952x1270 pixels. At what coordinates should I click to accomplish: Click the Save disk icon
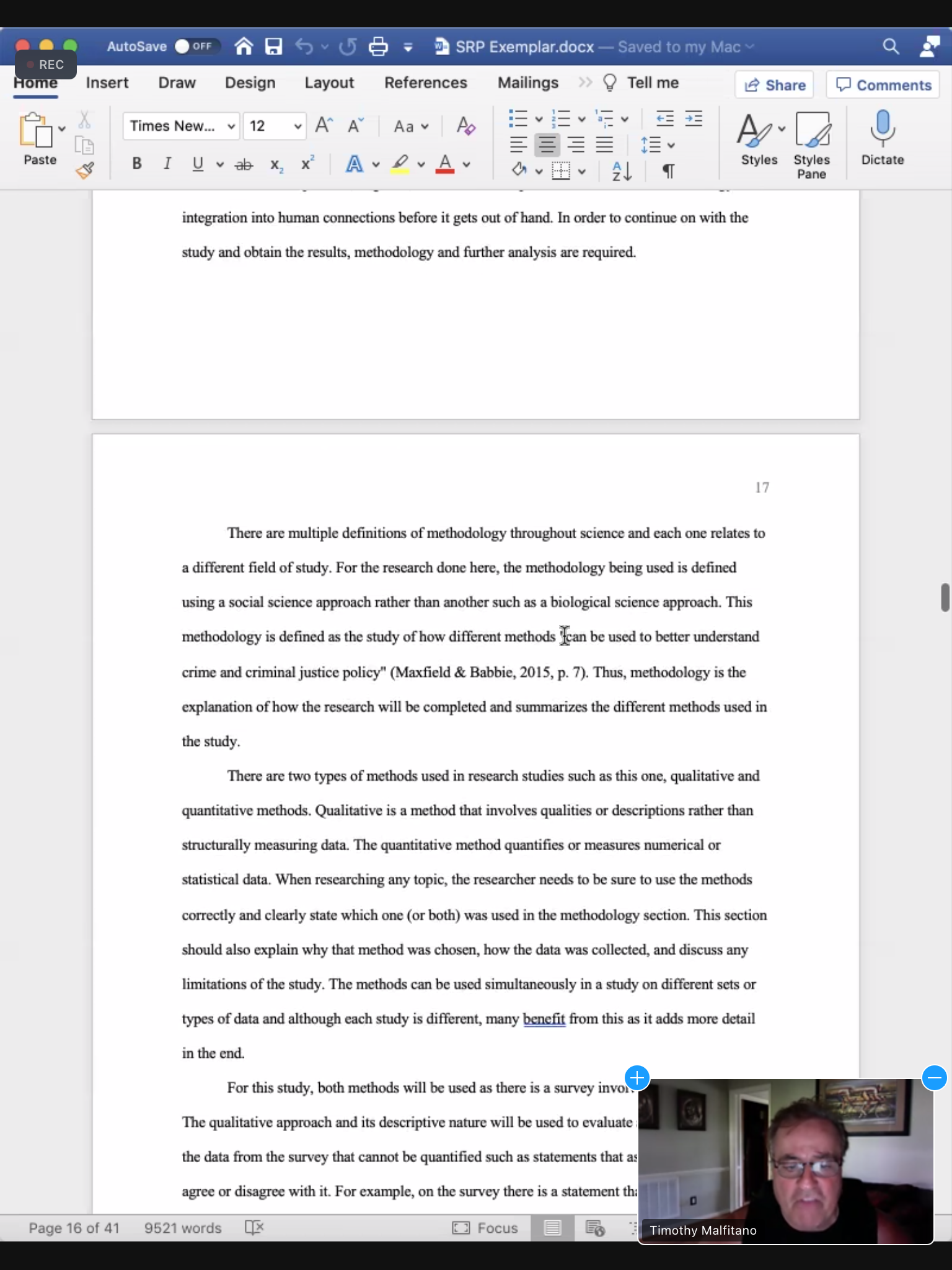click(273, 47)
